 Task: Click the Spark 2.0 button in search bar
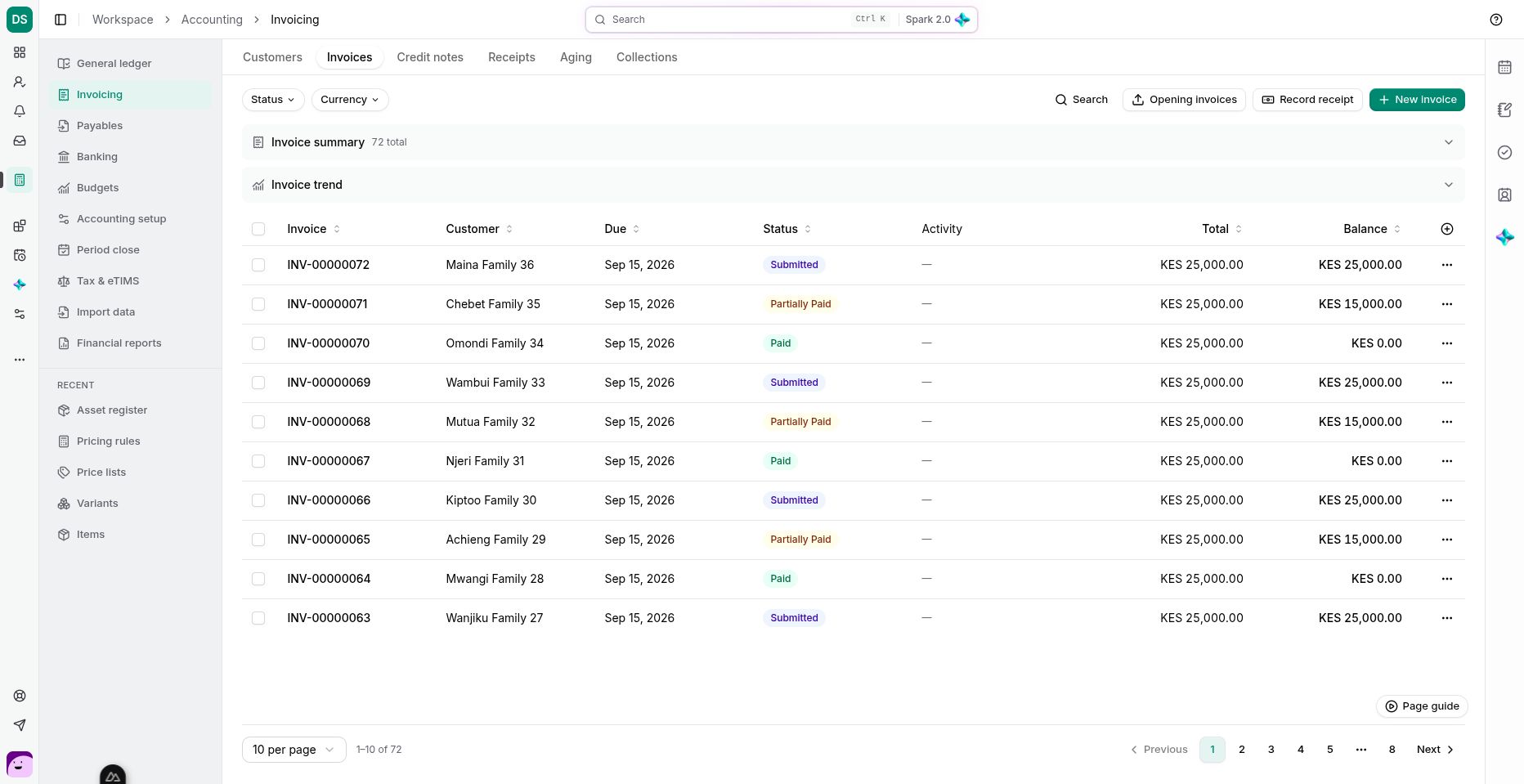937,20
